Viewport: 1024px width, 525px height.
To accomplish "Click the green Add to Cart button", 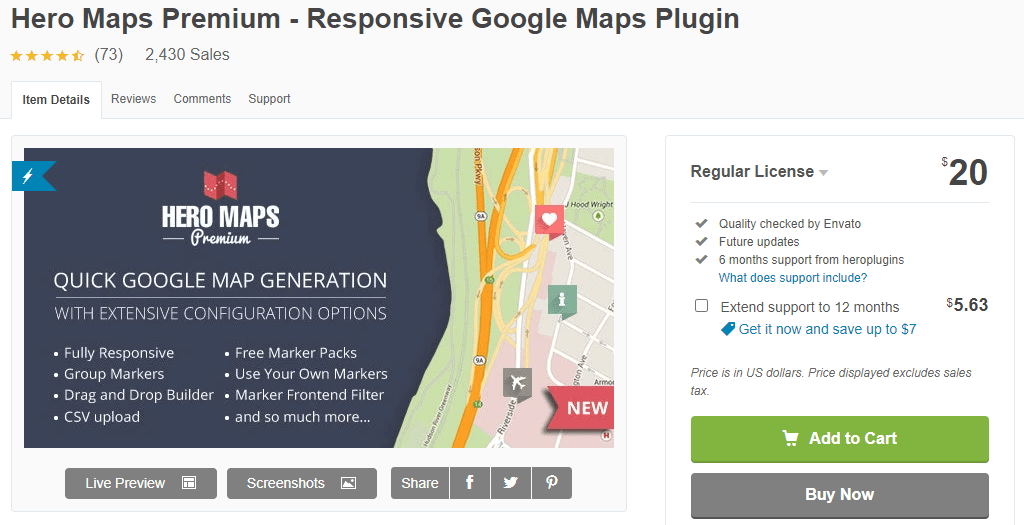I will coord(840,439).
